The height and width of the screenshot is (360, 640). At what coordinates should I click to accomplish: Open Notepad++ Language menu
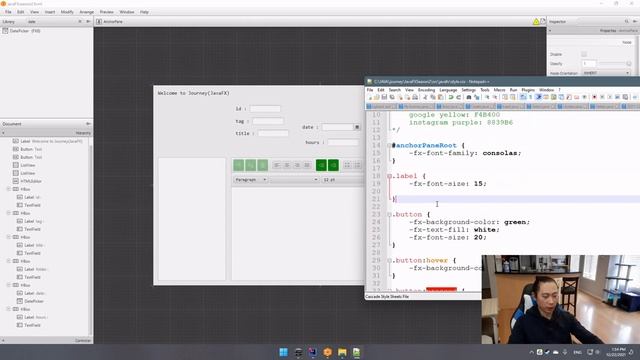pos(448,90)
